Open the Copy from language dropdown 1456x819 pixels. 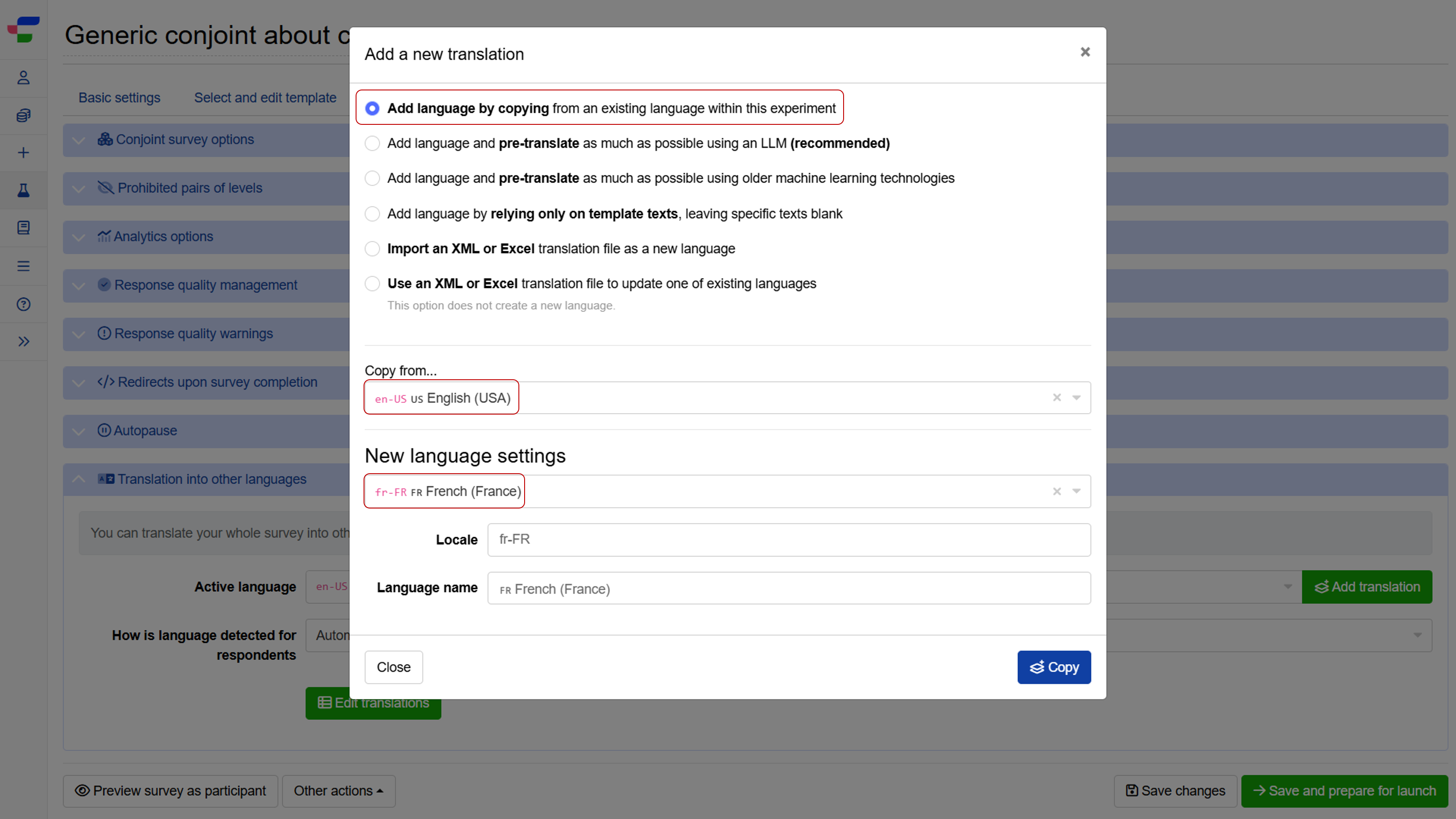[1076, 398]
